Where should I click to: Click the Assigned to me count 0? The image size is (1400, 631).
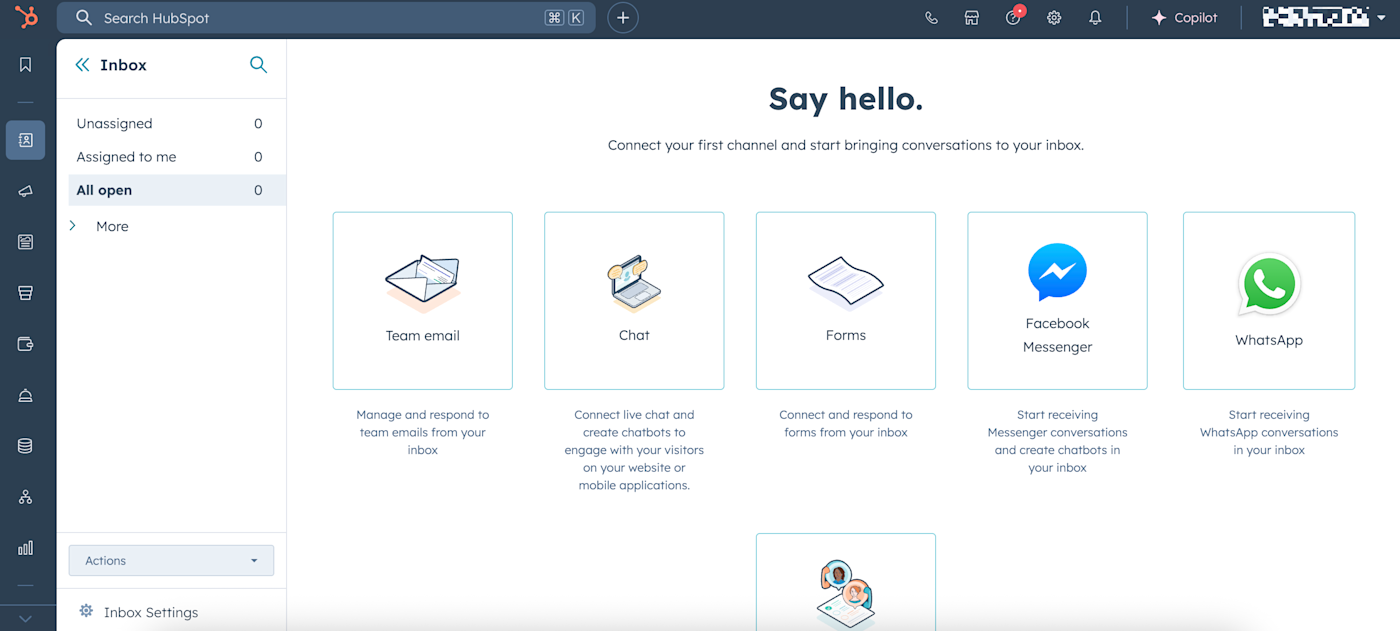click(258, 157)
